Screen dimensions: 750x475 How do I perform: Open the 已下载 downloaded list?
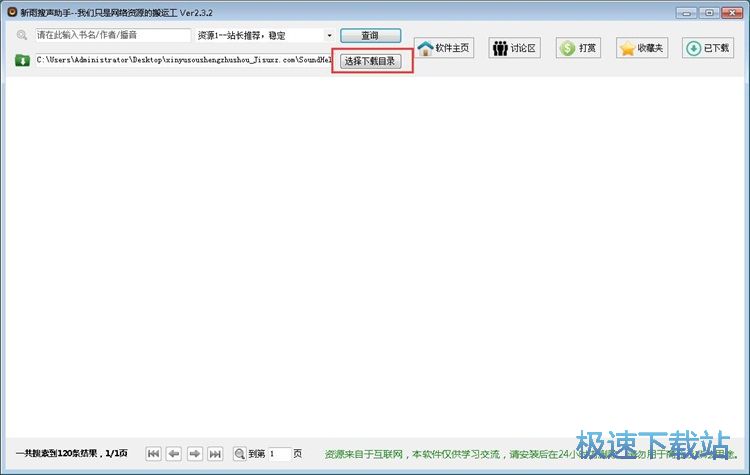(708, 48)
